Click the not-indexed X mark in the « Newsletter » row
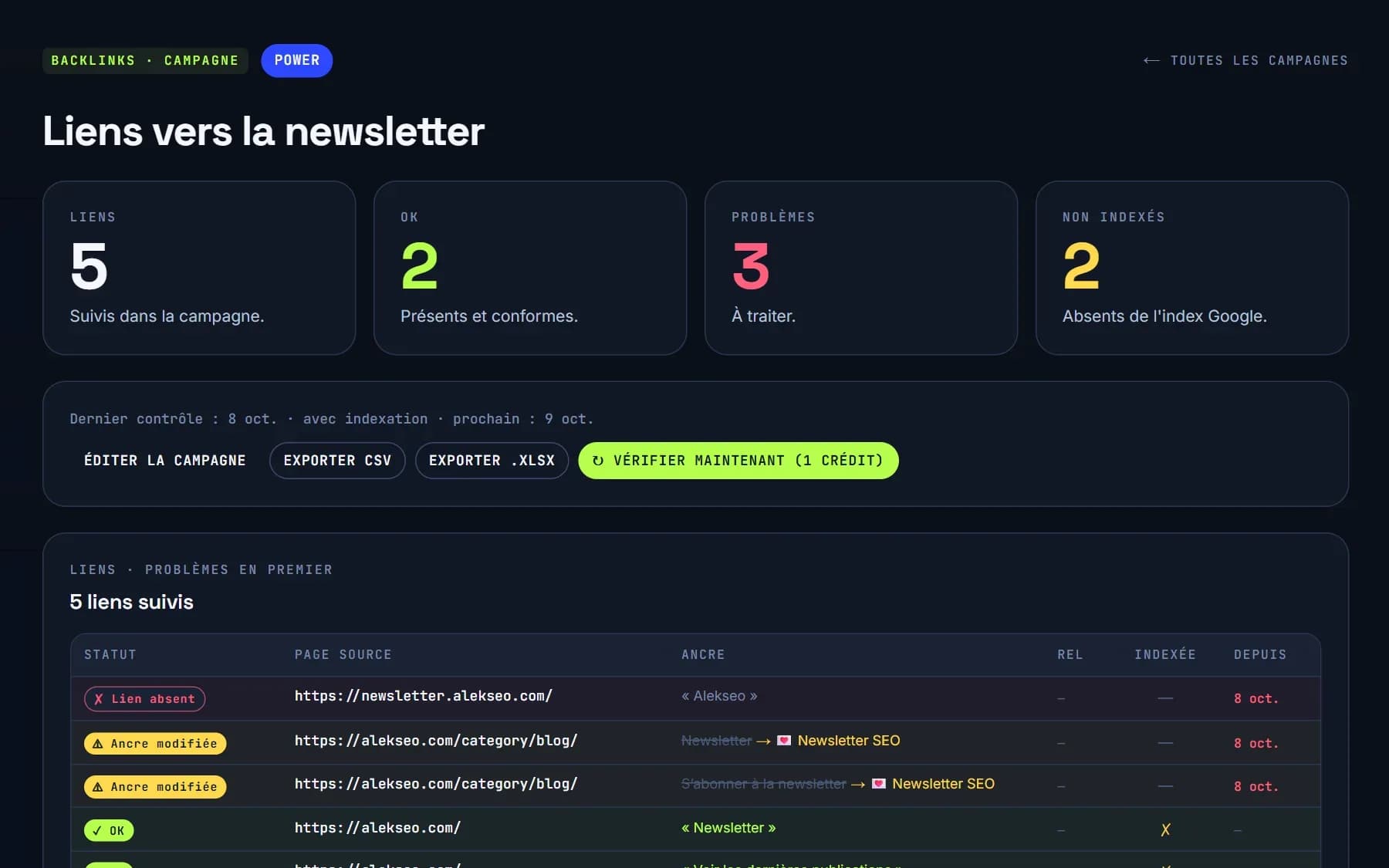 (1165, 829)
